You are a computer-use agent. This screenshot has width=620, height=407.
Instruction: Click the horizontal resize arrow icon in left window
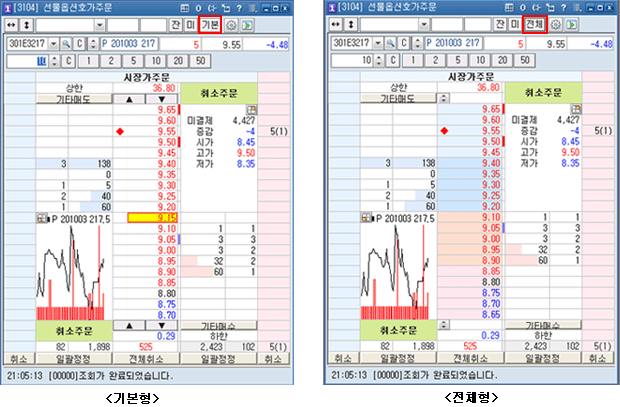click(11, 24)
